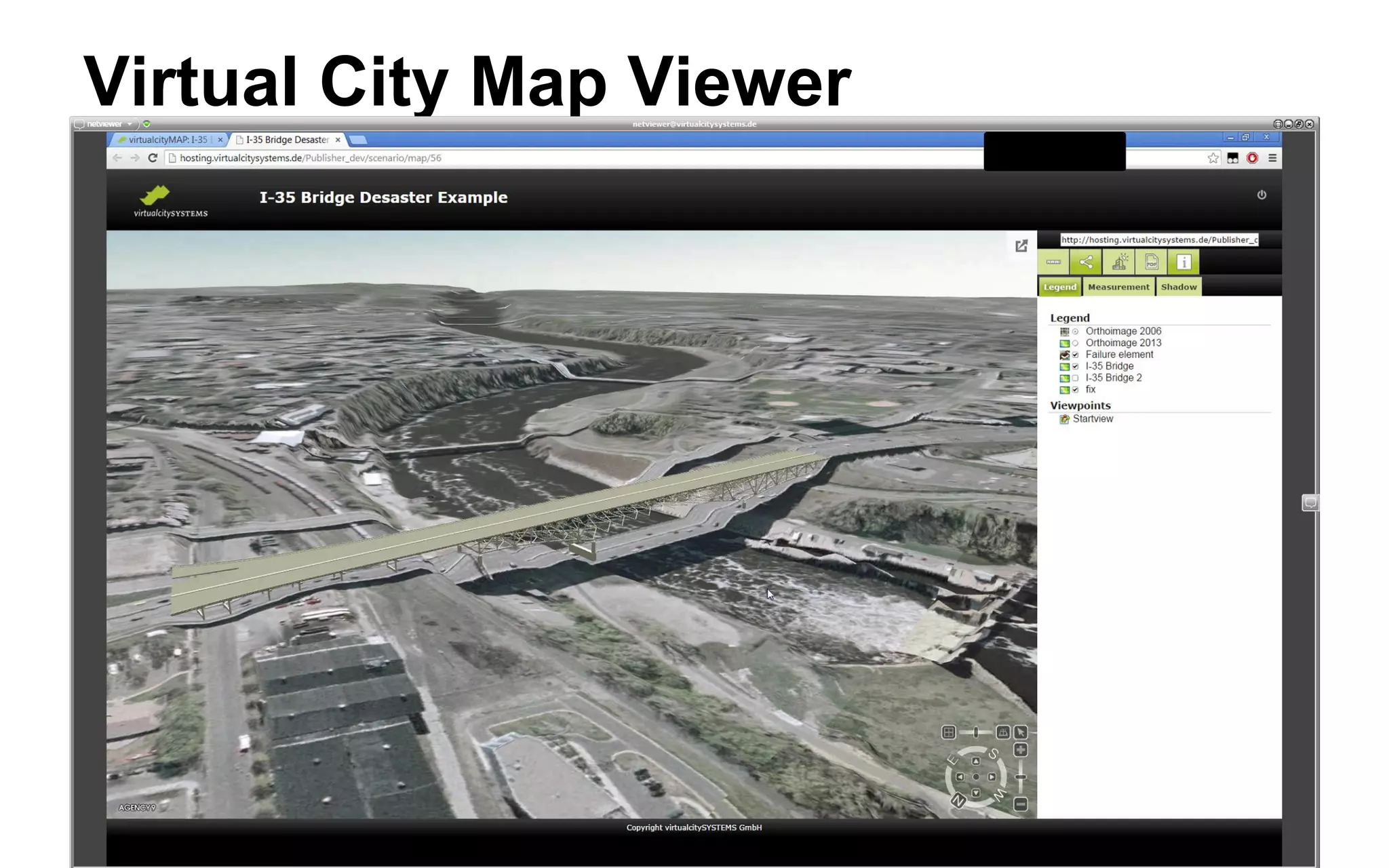Enable the I-35 Bridge 2 checkbox
Screen dimensions: 1389x868
pos(1075,378)
